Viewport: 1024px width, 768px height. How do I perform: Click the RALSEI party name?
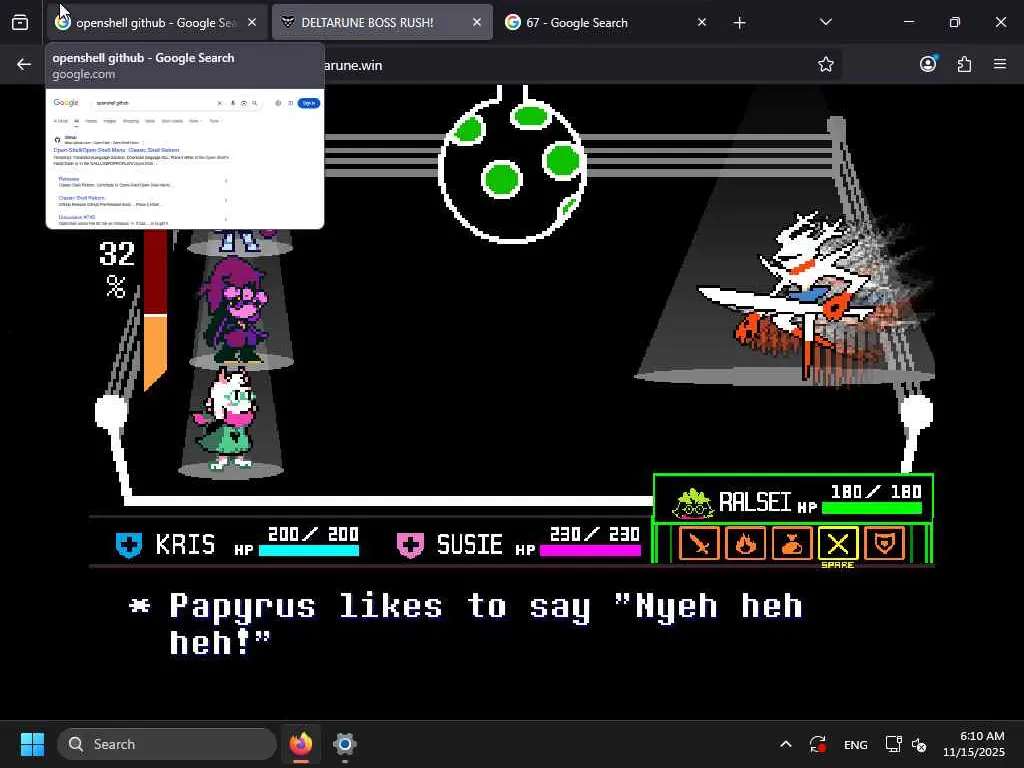tap(754, 502)
